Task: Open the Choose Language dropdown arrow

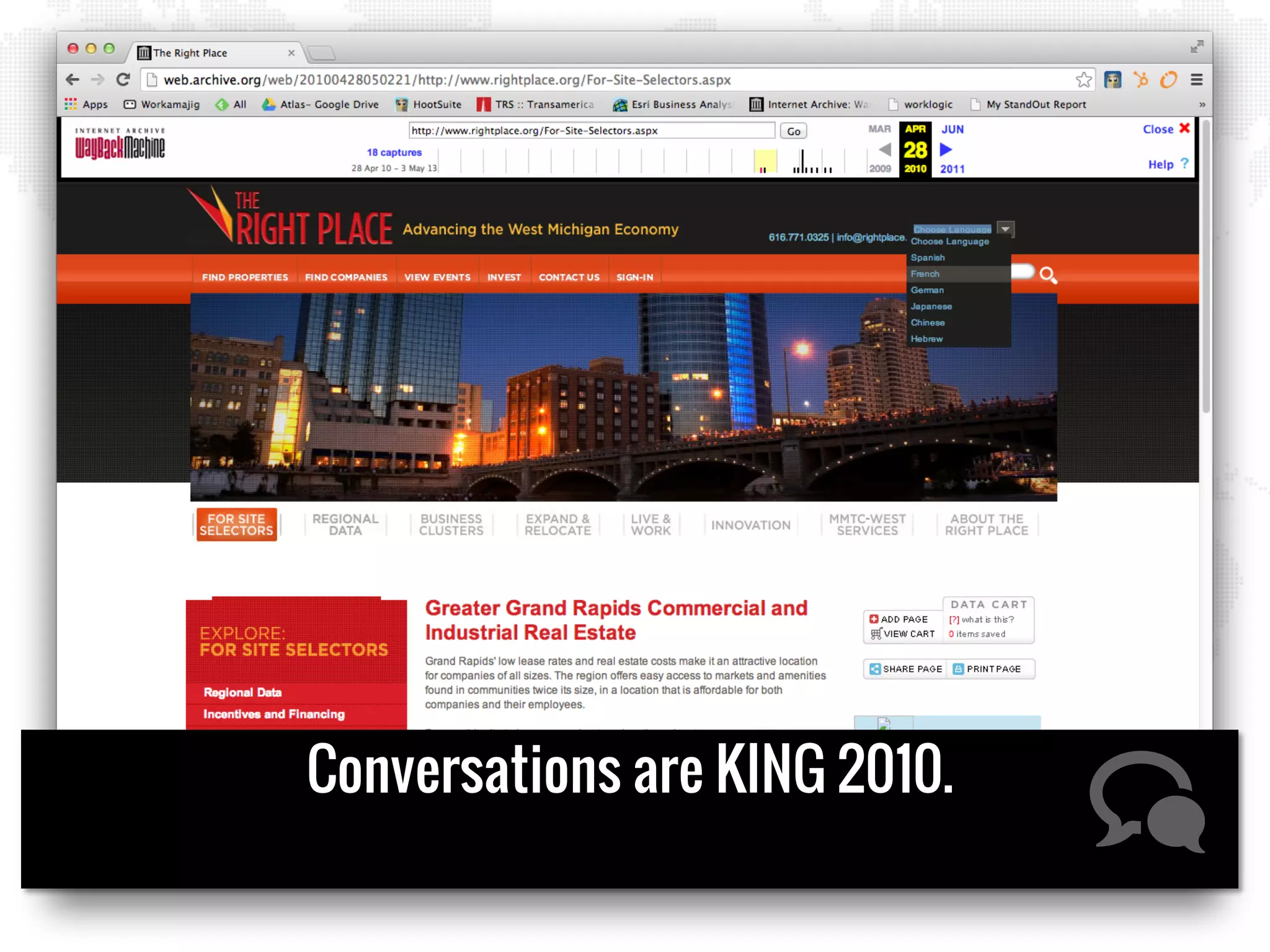Action: [1005, 229]
